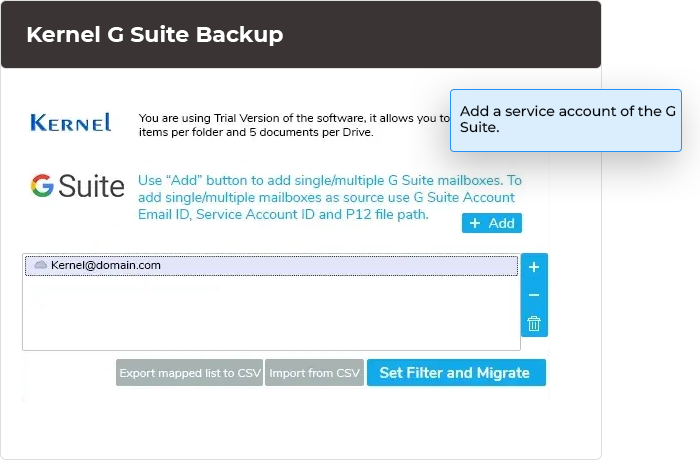Viewport: 700px width, 460px height.
Task: Click the trial version notice text
Action: pyautogui.click(x=295, y=125)
